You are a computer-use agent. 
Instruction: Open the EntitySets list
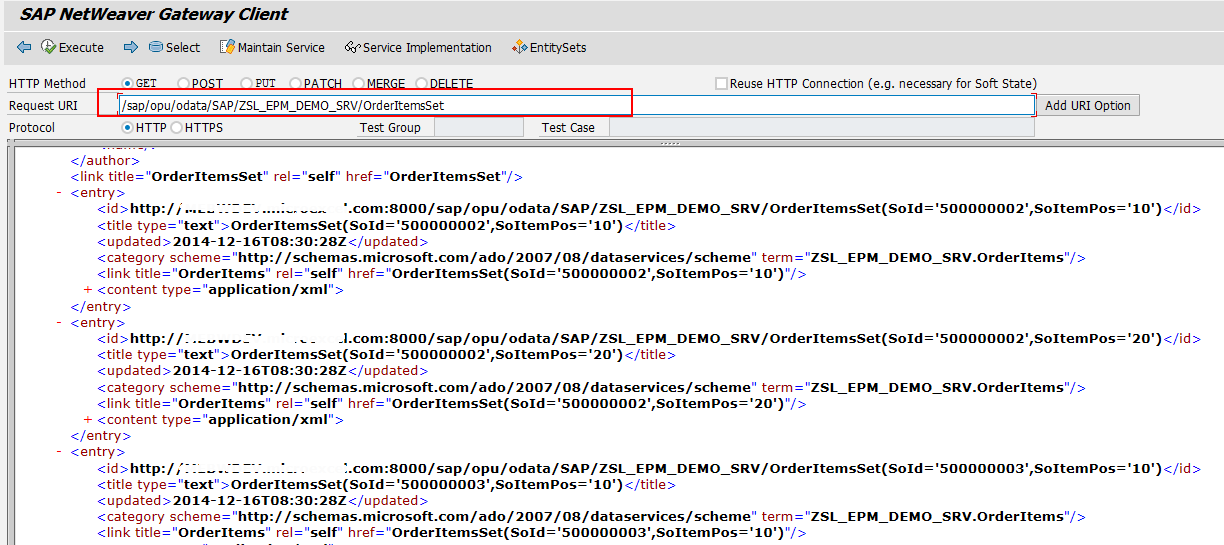click(549, 47)
